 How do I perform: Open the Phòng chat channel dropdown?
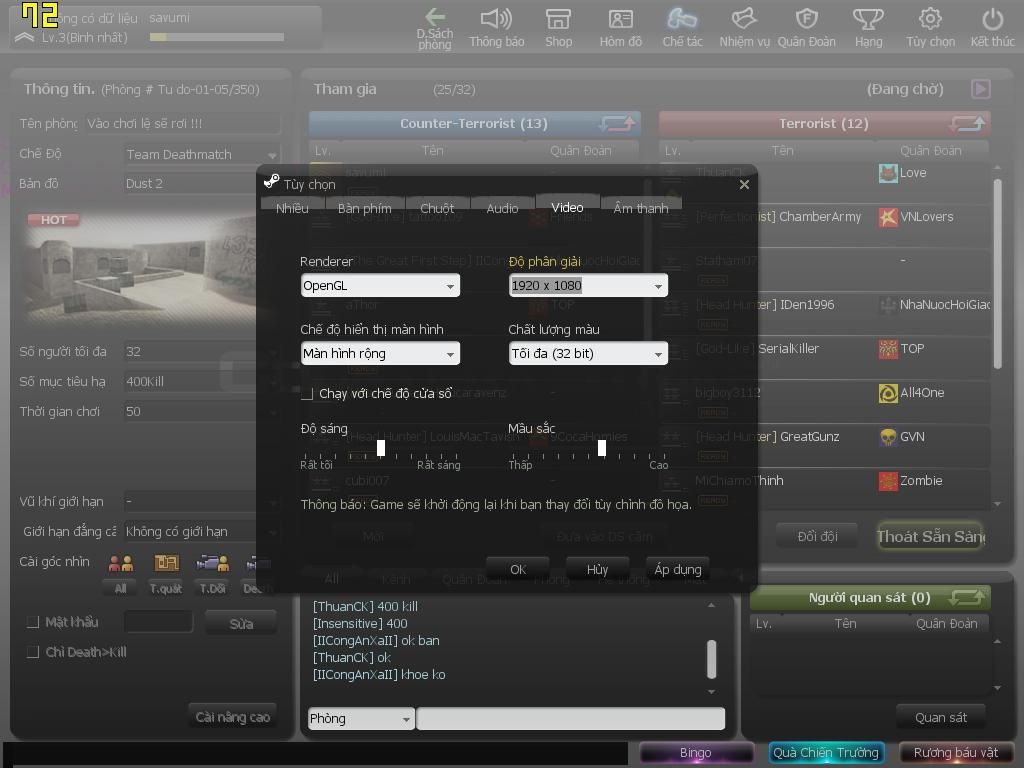pos(361,718)
